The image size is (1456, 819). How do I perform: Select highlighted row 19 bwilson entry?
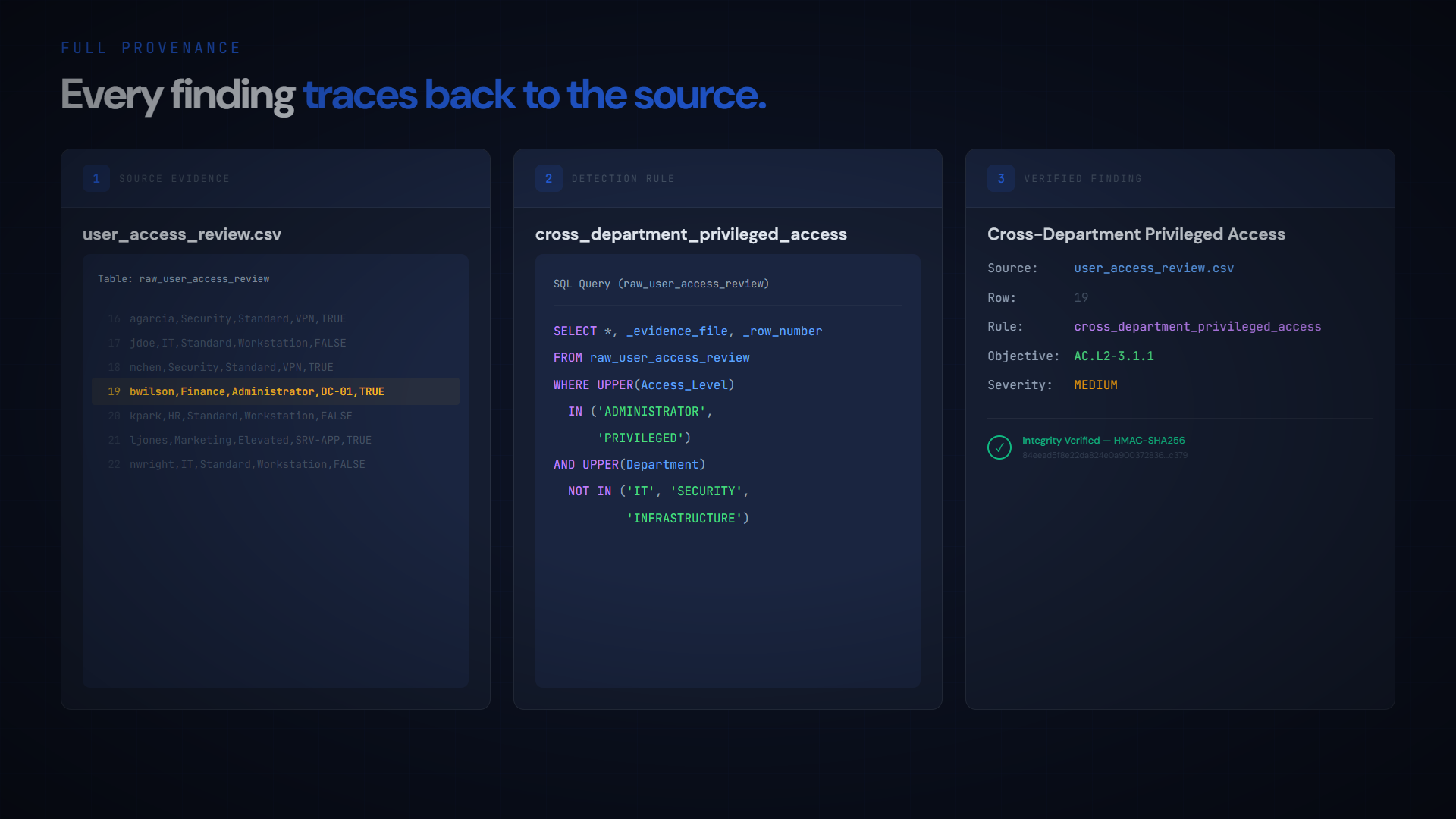[x=256, y=391]
